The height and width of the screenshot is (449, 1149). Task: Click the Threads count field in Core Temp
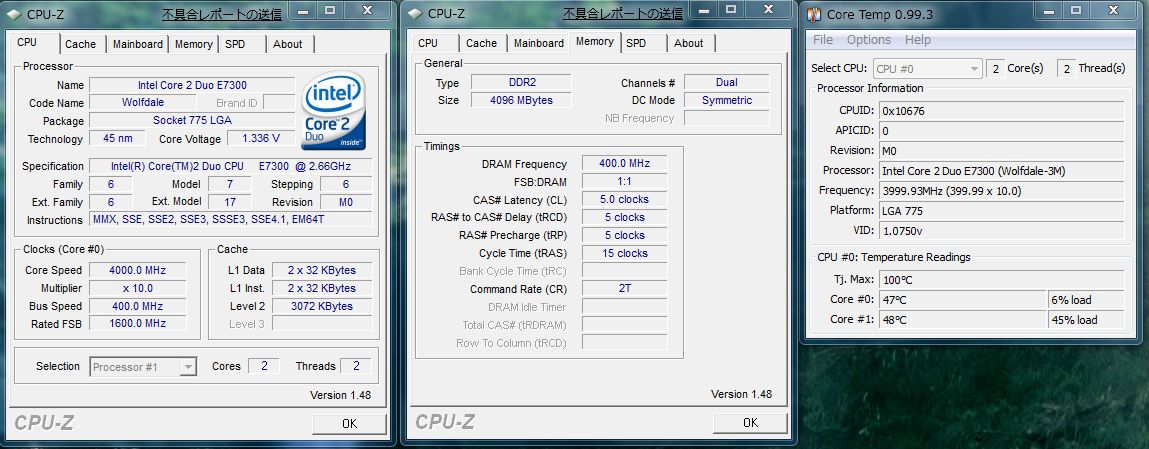click(1066, 69)
